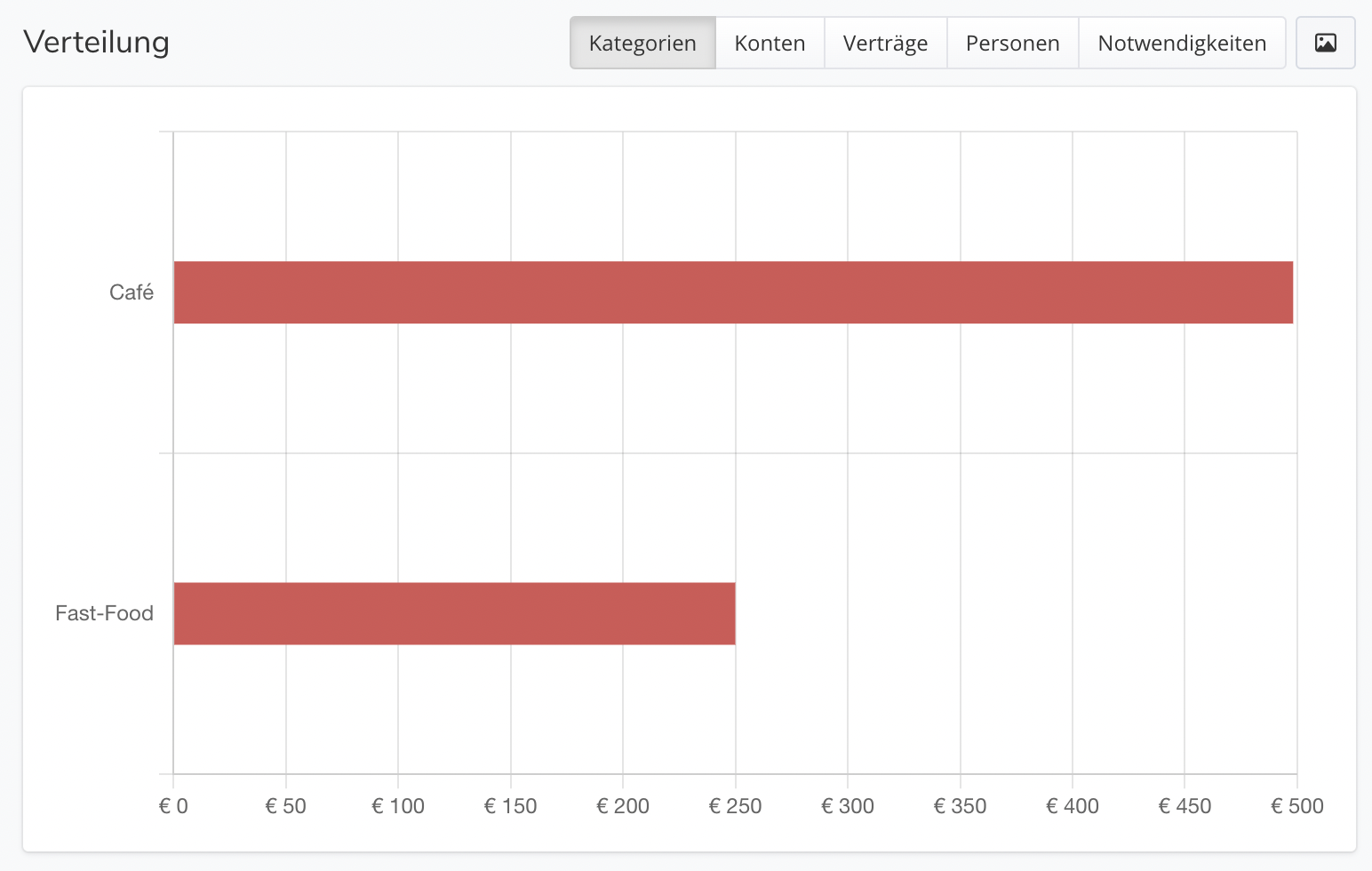
Task: Click the € 150 axis tick label
Action: pos(511,806)
